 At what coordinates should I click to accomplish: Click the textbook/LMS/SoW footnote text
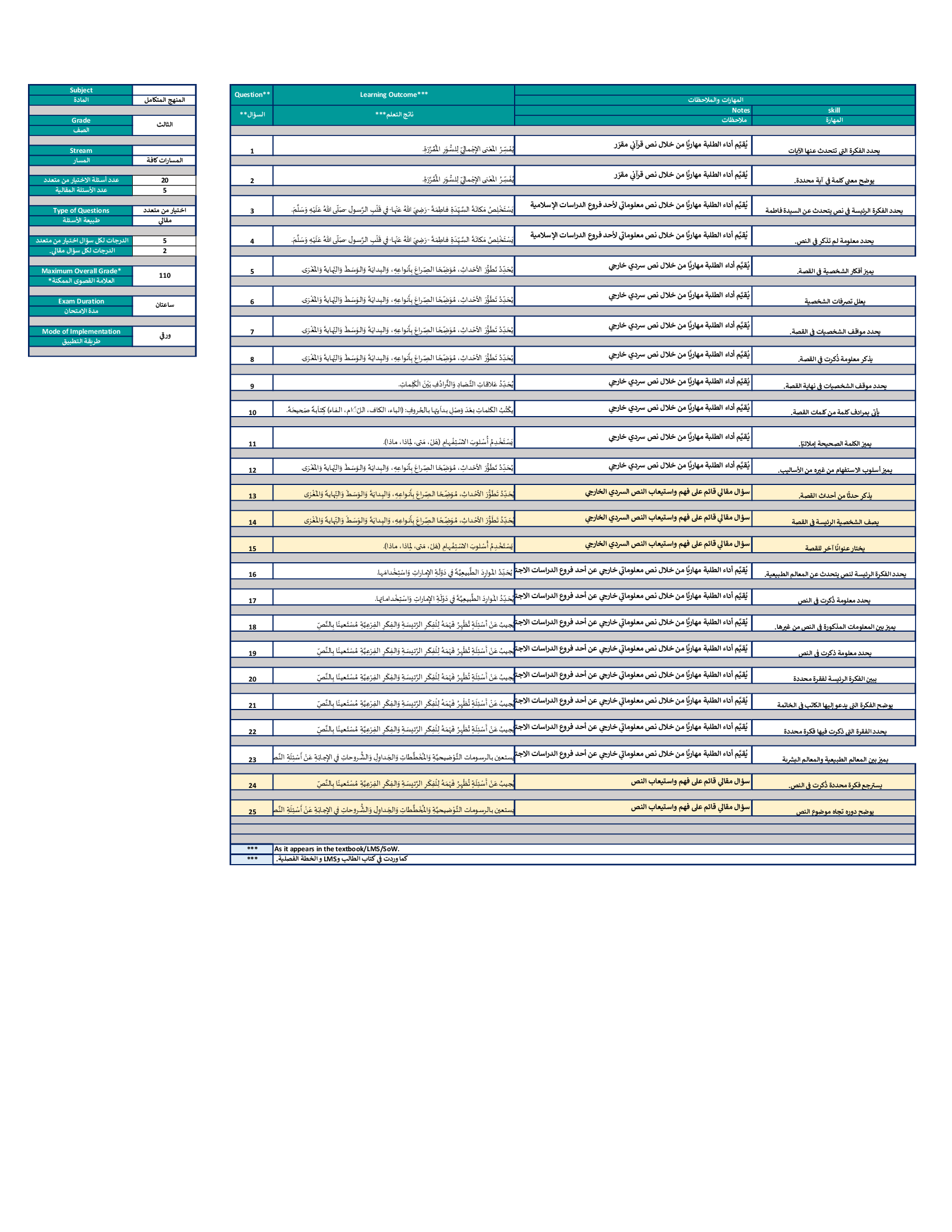337,849
